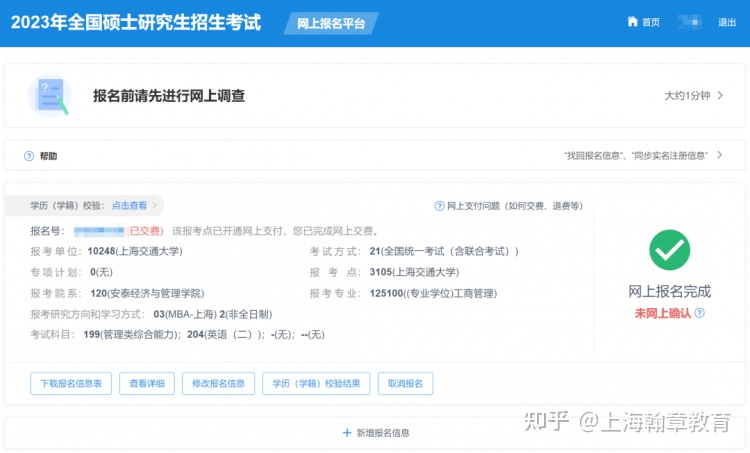This screenshot has width=750, height=453.
Task: Click 该报考点已开通网上支付 payment notice
Action: coord(275,232)
